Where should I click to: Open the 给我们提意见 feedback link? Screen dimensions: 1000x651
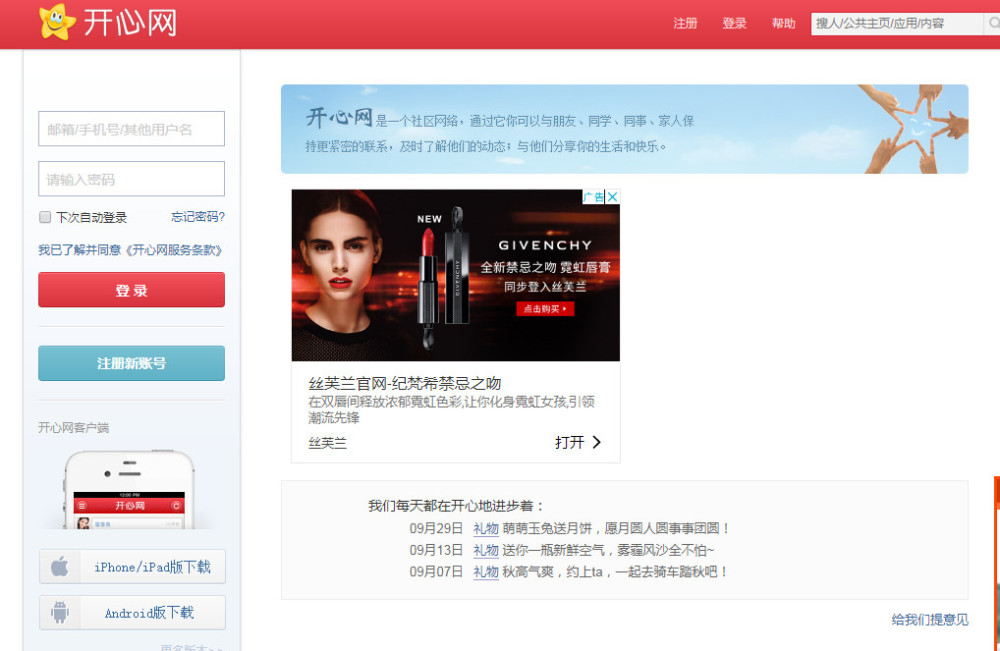930,619
